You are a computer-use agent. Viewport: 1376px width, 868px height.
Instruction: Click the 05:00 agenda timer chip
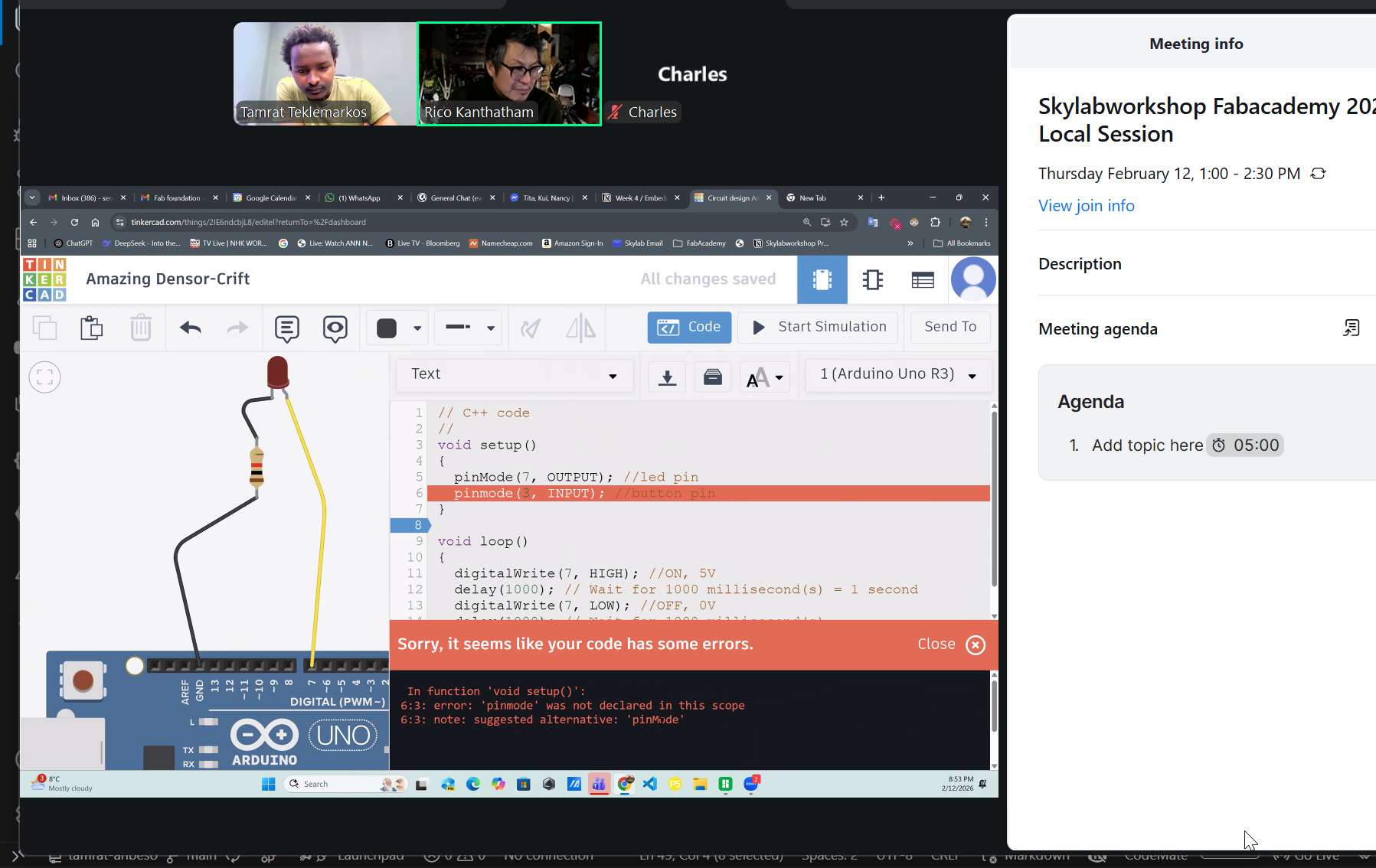pos(1245,445)
